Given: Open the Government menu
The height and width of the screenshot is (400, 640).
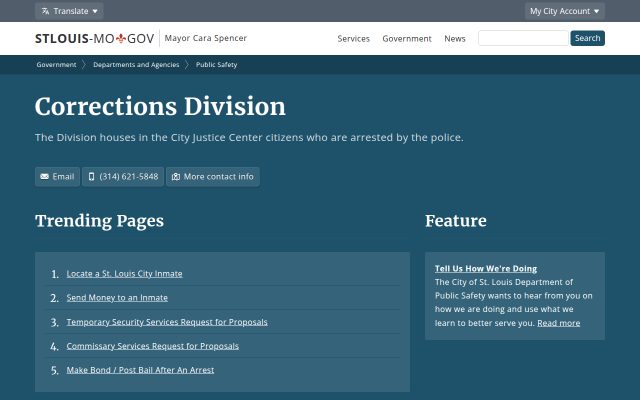Looking at the screenshot, I should (x=407, y=38).
